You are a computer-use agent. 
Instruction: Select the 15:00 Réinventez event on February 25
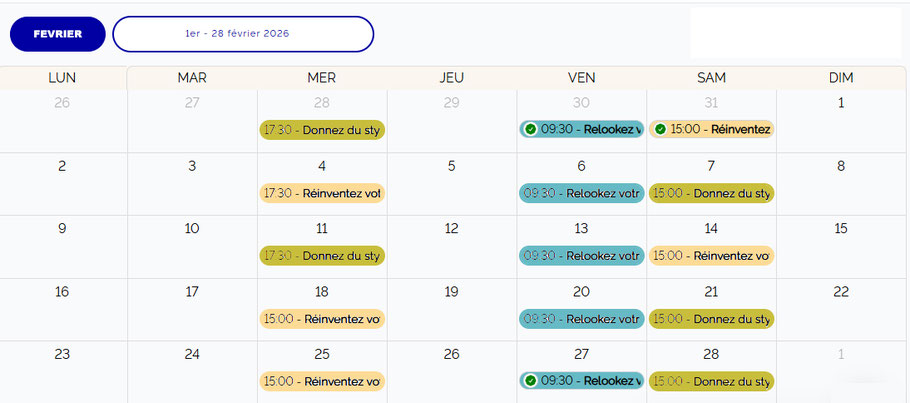tap(322, 381)
